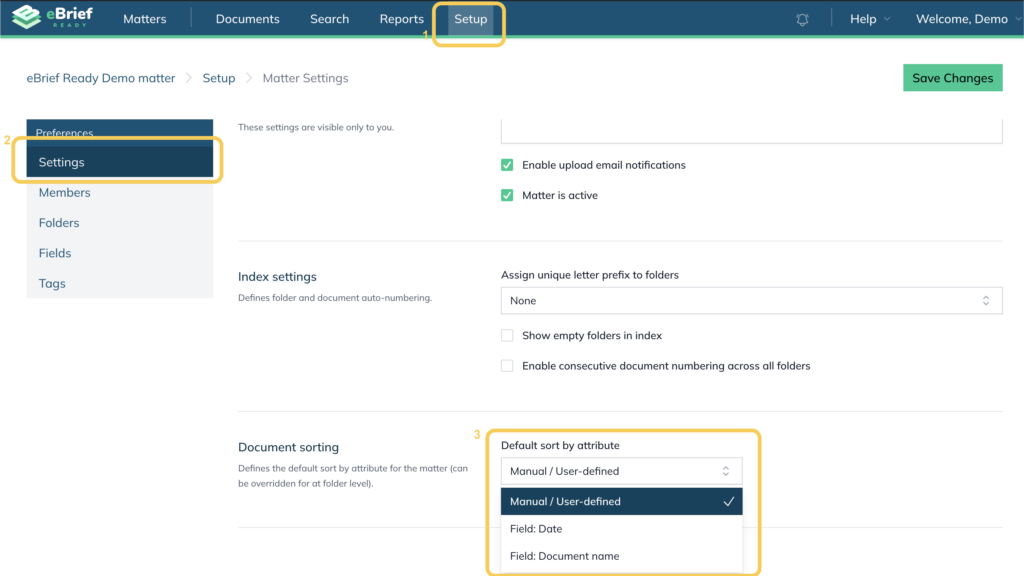Open the Matters menu
This screenshot has width=1024, height=576.
pyautogui.click(x=144, y=19)
